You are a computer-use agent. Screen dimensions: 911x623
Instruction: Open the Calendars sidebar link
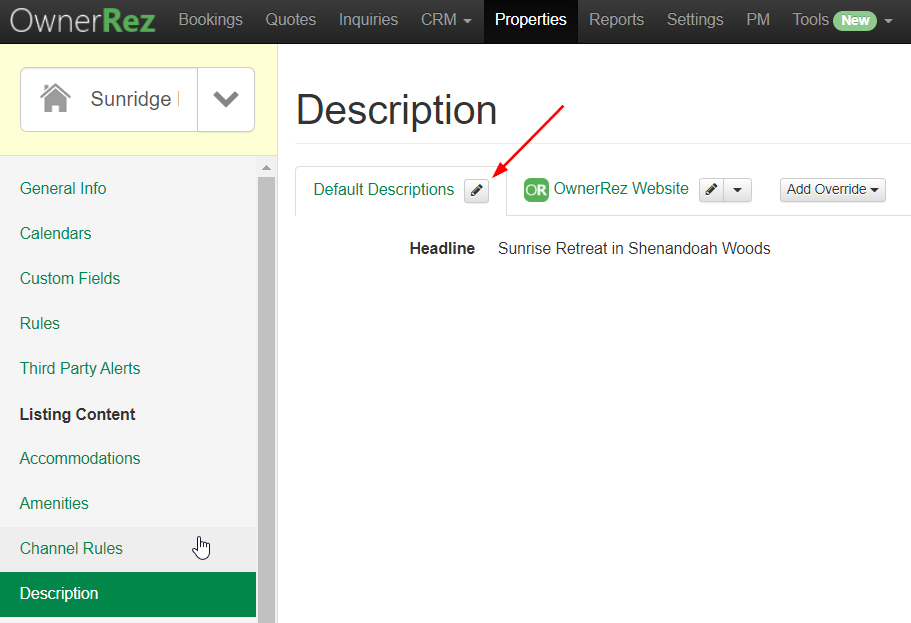point(55,233)
